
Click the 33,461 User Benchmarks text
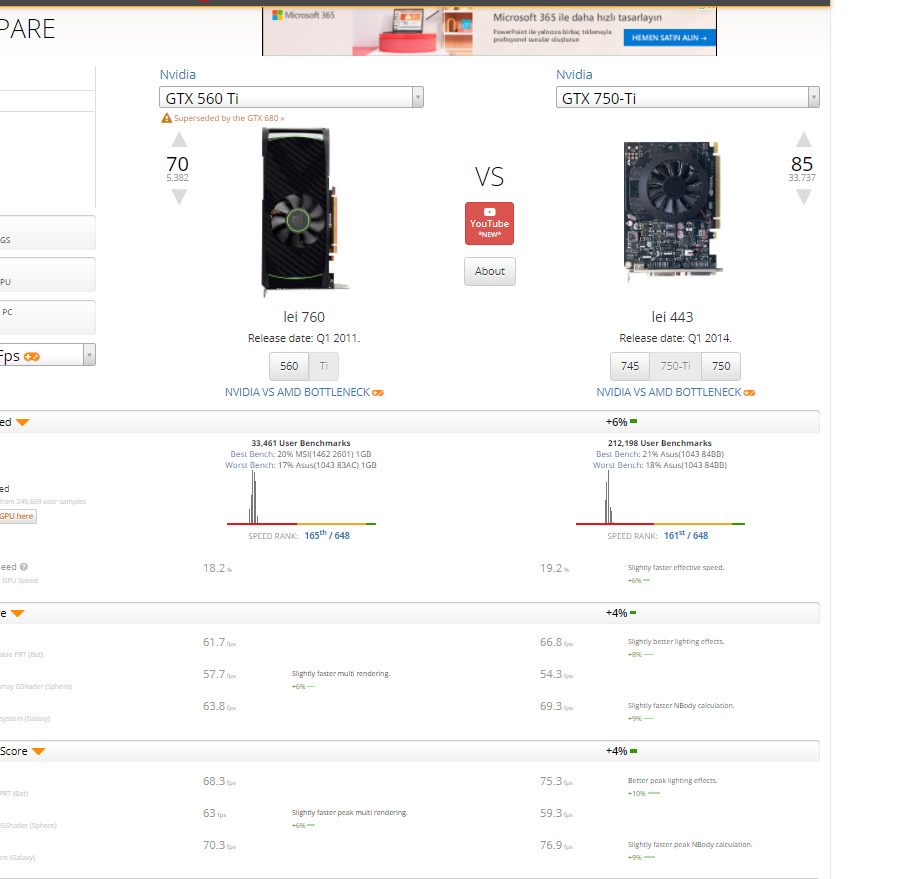pos(301,443)
